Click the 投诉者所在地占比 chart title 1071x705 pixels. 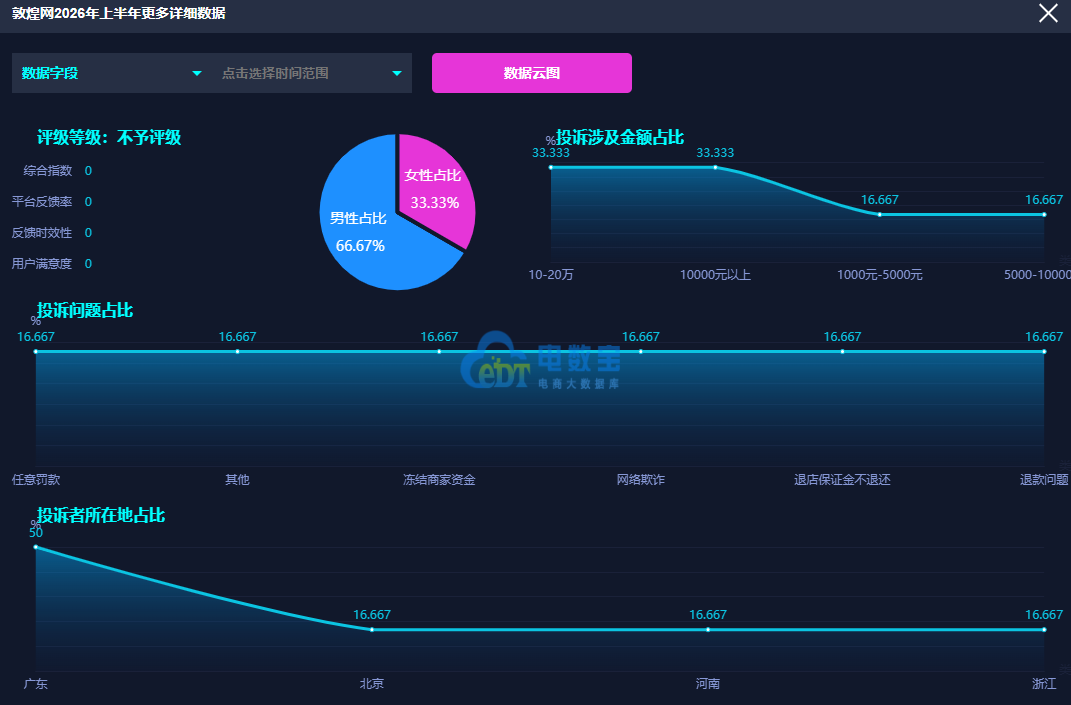pos(101,515)
